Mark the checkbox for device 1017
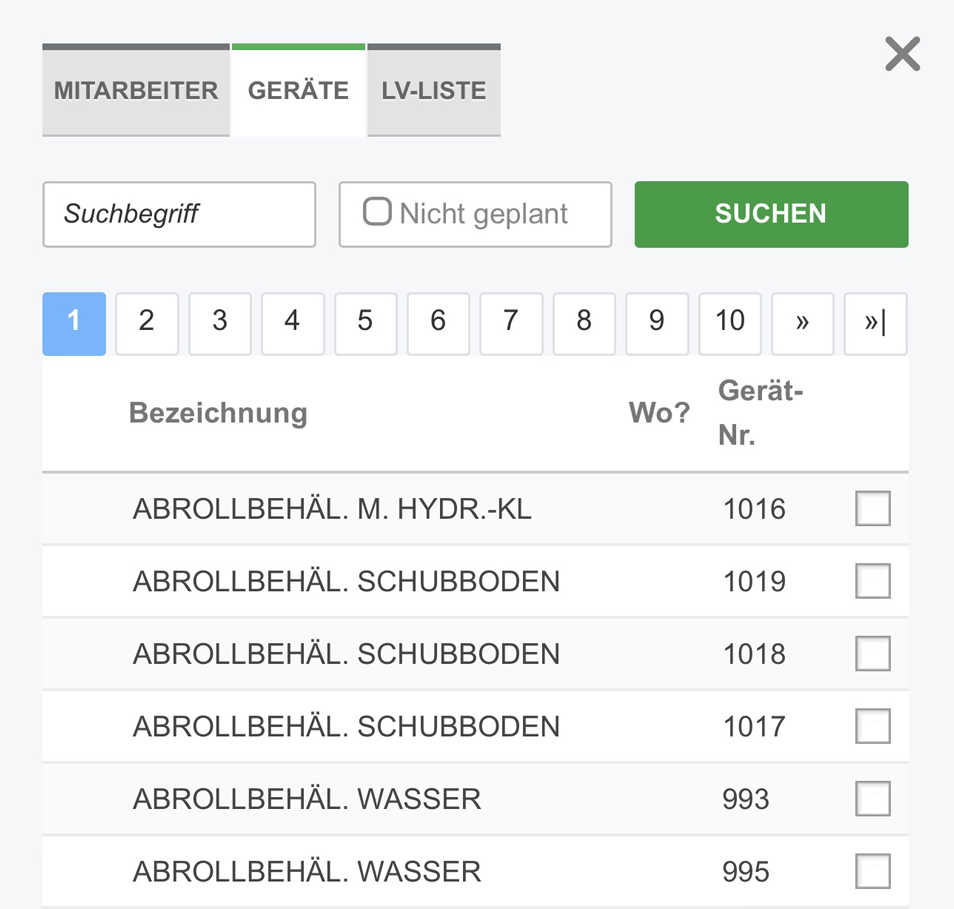This screenshot has height=909, width=954. click(872, 726)
